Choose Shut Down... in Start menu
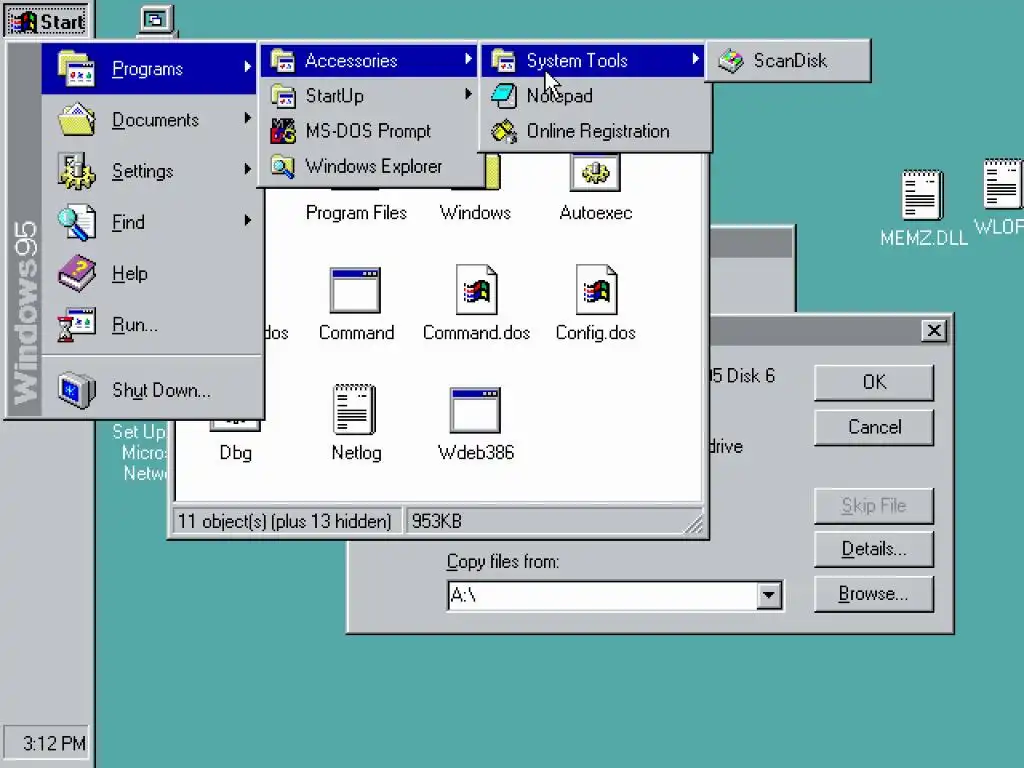Screen dimensions: 1024x768 pos(151,390)
